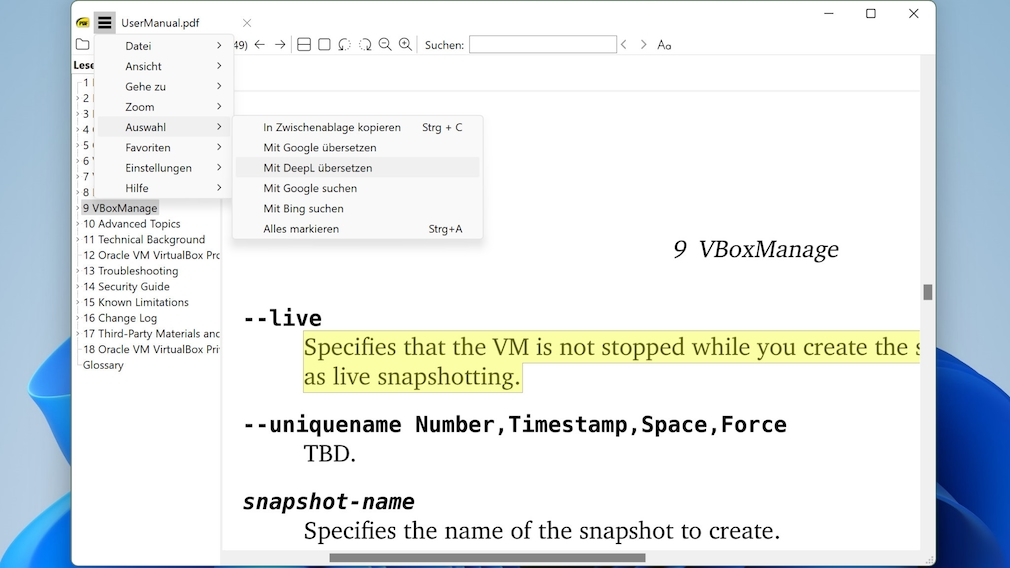Expand the 14 Security Guide node
Screen dimensions: 1010x568
[77, 287]
